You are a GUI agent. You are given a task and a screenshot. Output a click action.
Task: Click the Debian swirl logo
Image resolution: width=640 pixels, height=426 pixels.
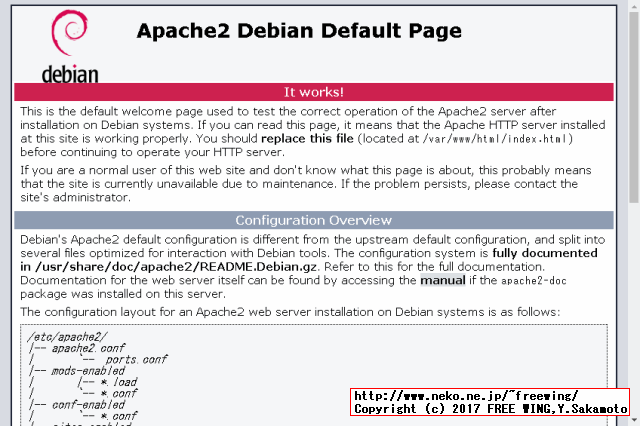point(69,33)
